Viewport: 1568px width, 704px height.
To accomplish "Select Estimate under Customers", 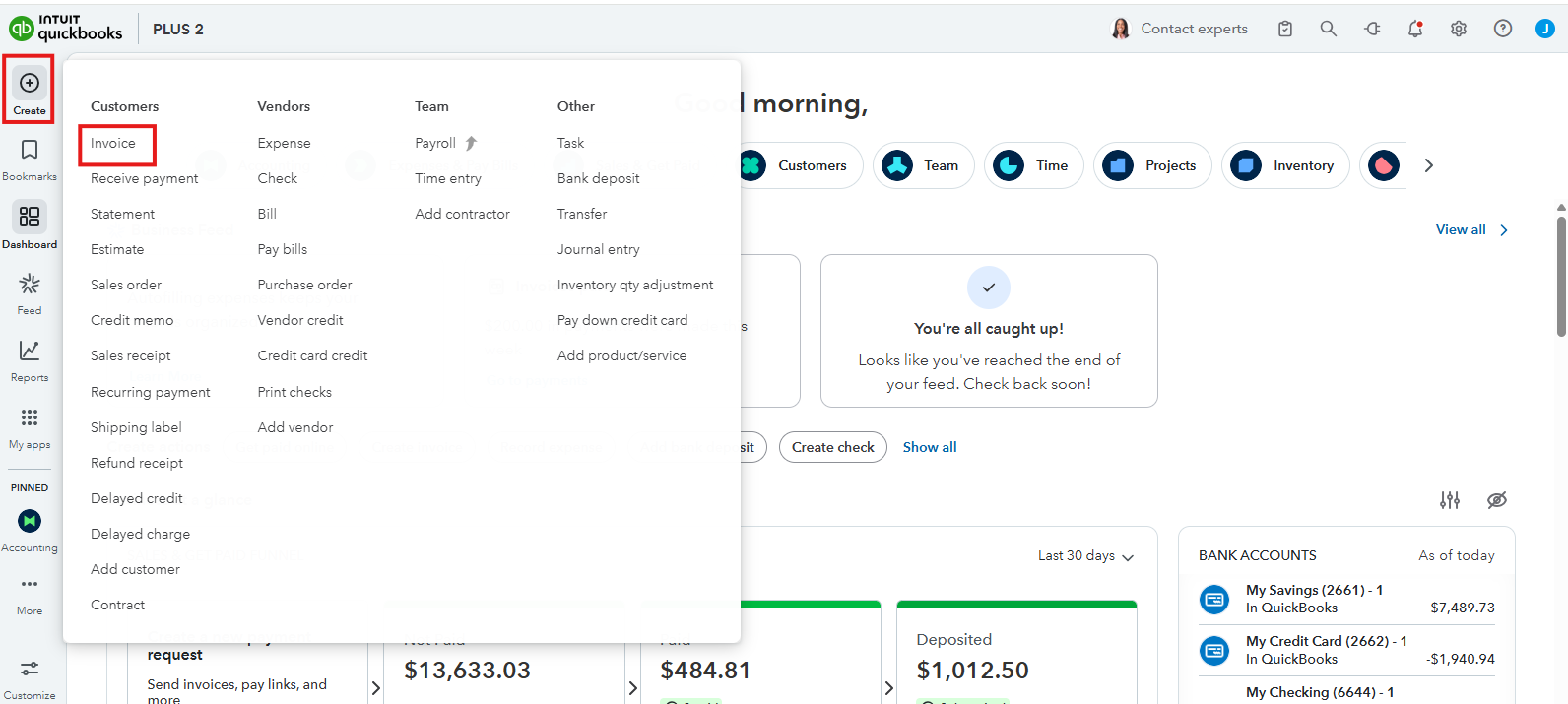I will 117,250.
